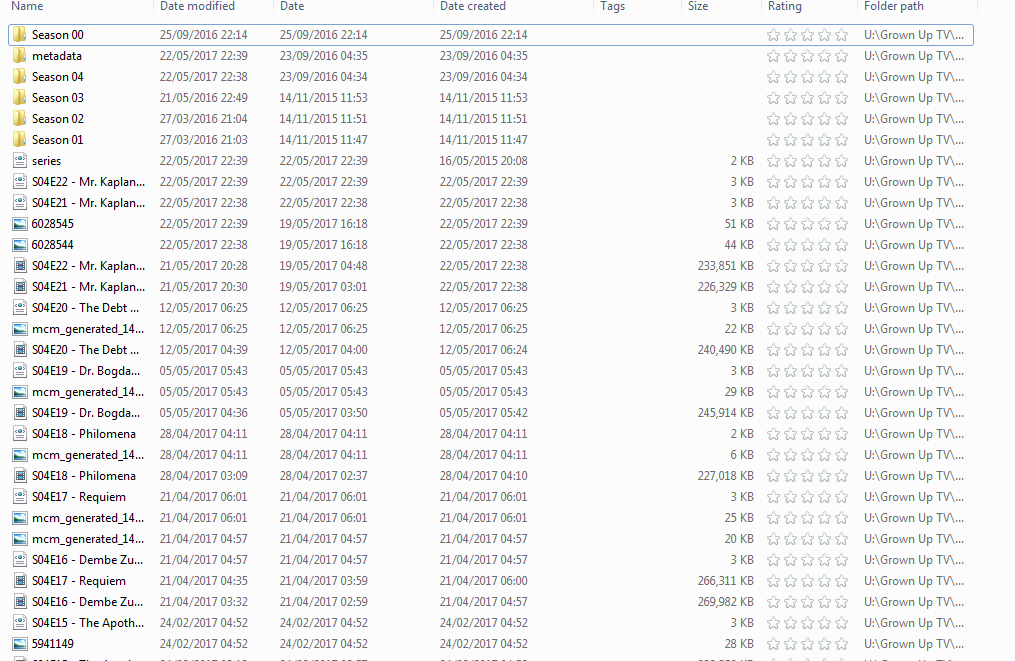Click image file icon for 6028544
The width and height of the screenshot is (1015, 661).
point(20,245)
